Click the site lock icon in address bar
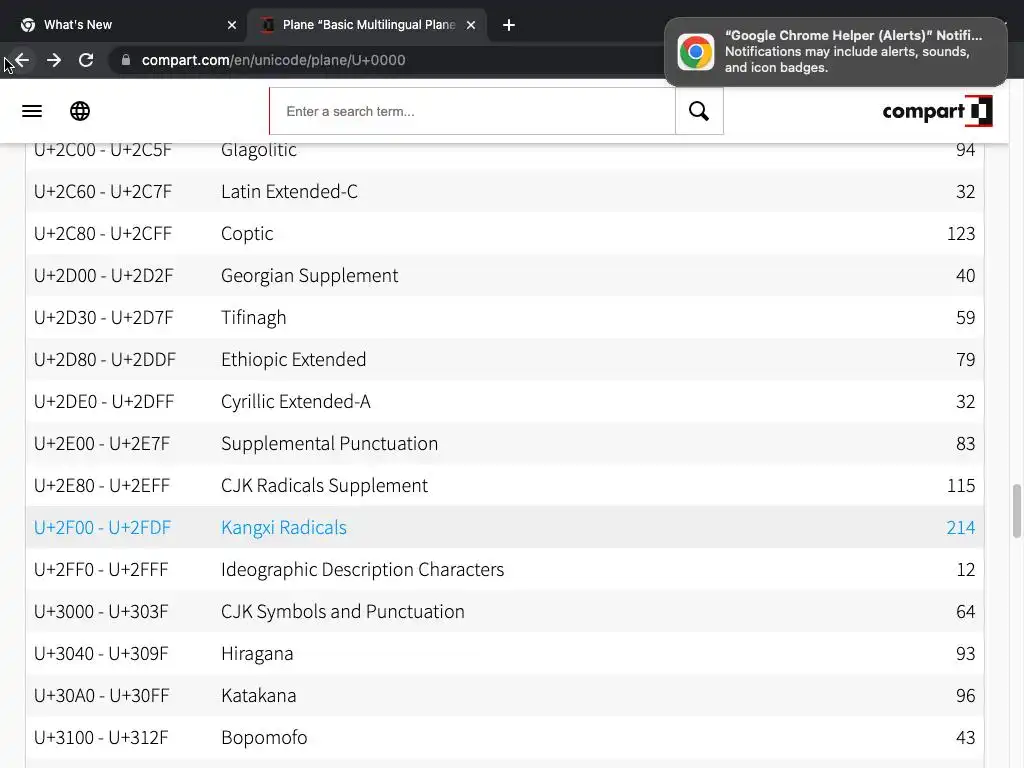 [x=126, y=60]
